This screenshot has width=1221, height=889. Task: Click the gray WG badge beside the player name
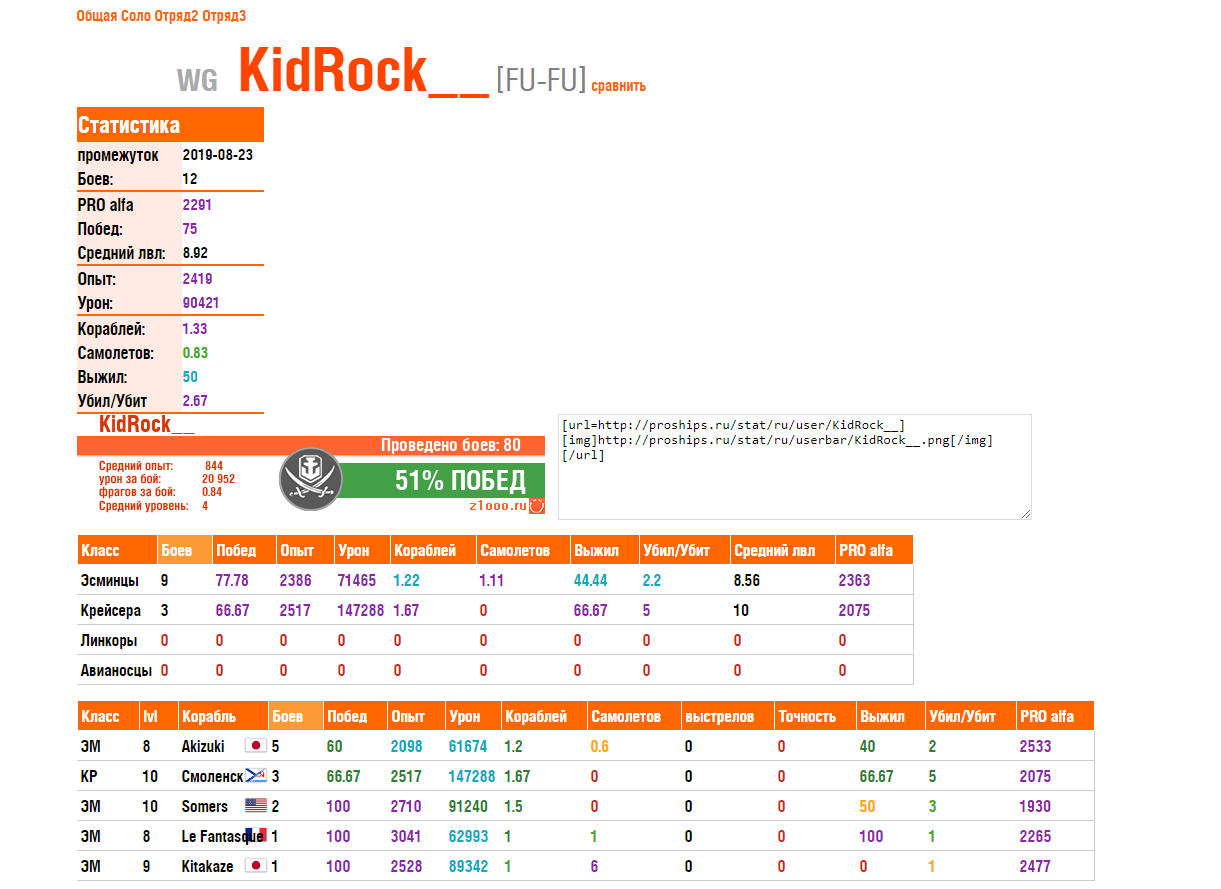tap(197, 81)
